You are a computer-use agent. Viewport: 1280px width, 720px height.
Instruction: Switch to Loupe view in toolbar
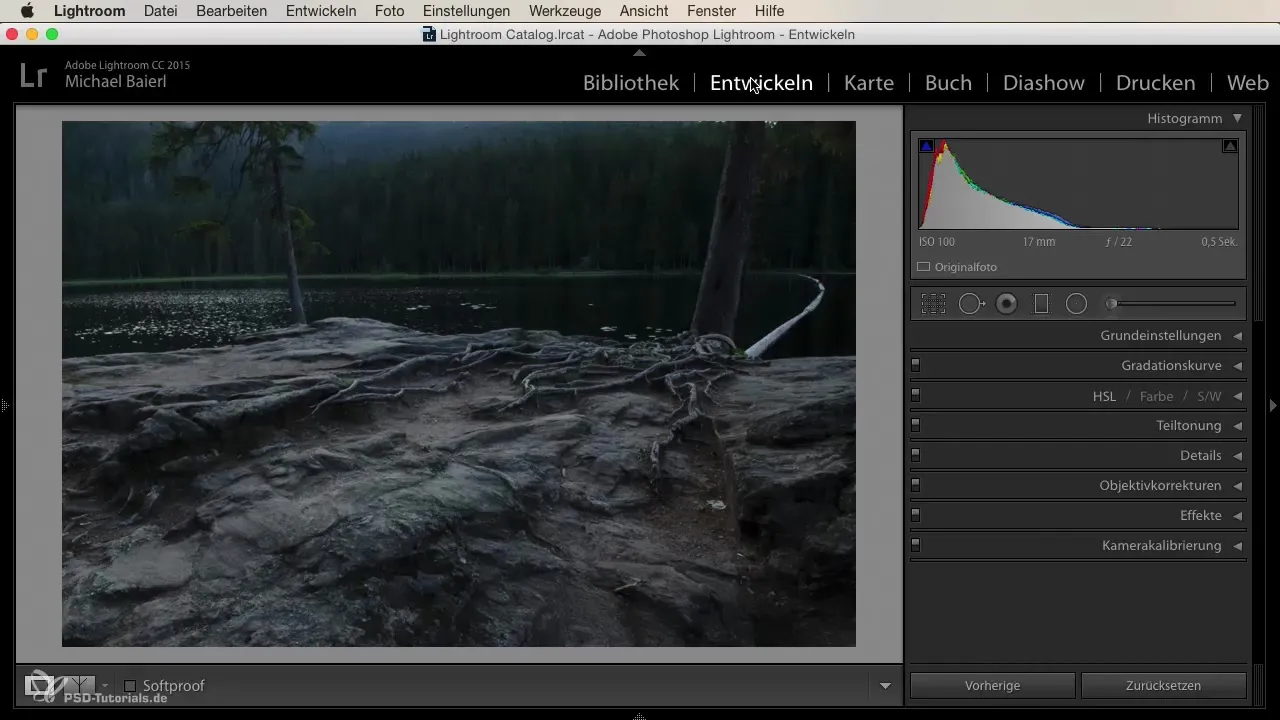click(39, 686)
